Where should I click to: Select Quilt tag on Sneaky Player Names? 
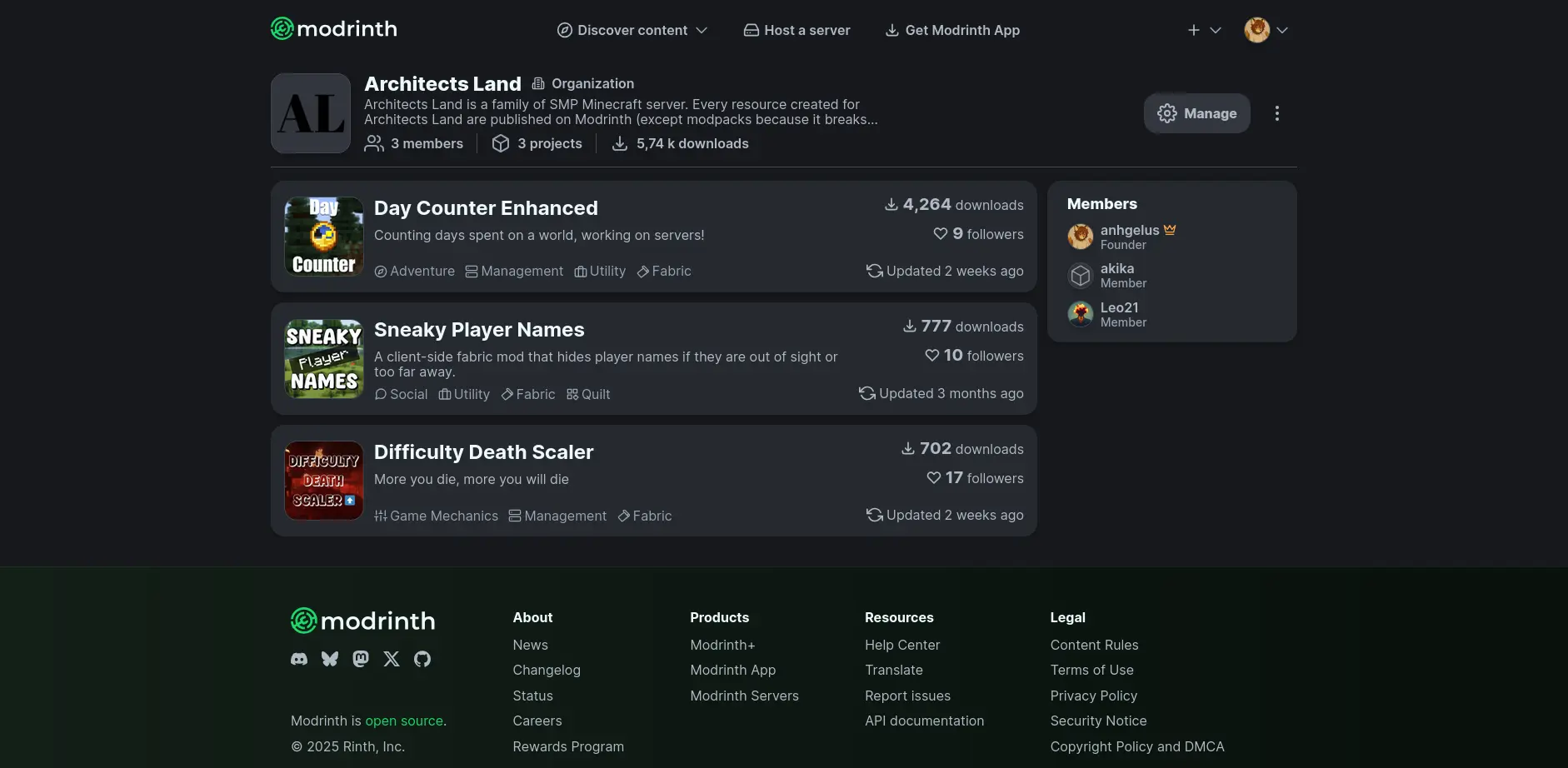pyautogui.click(x=588, y=395)
